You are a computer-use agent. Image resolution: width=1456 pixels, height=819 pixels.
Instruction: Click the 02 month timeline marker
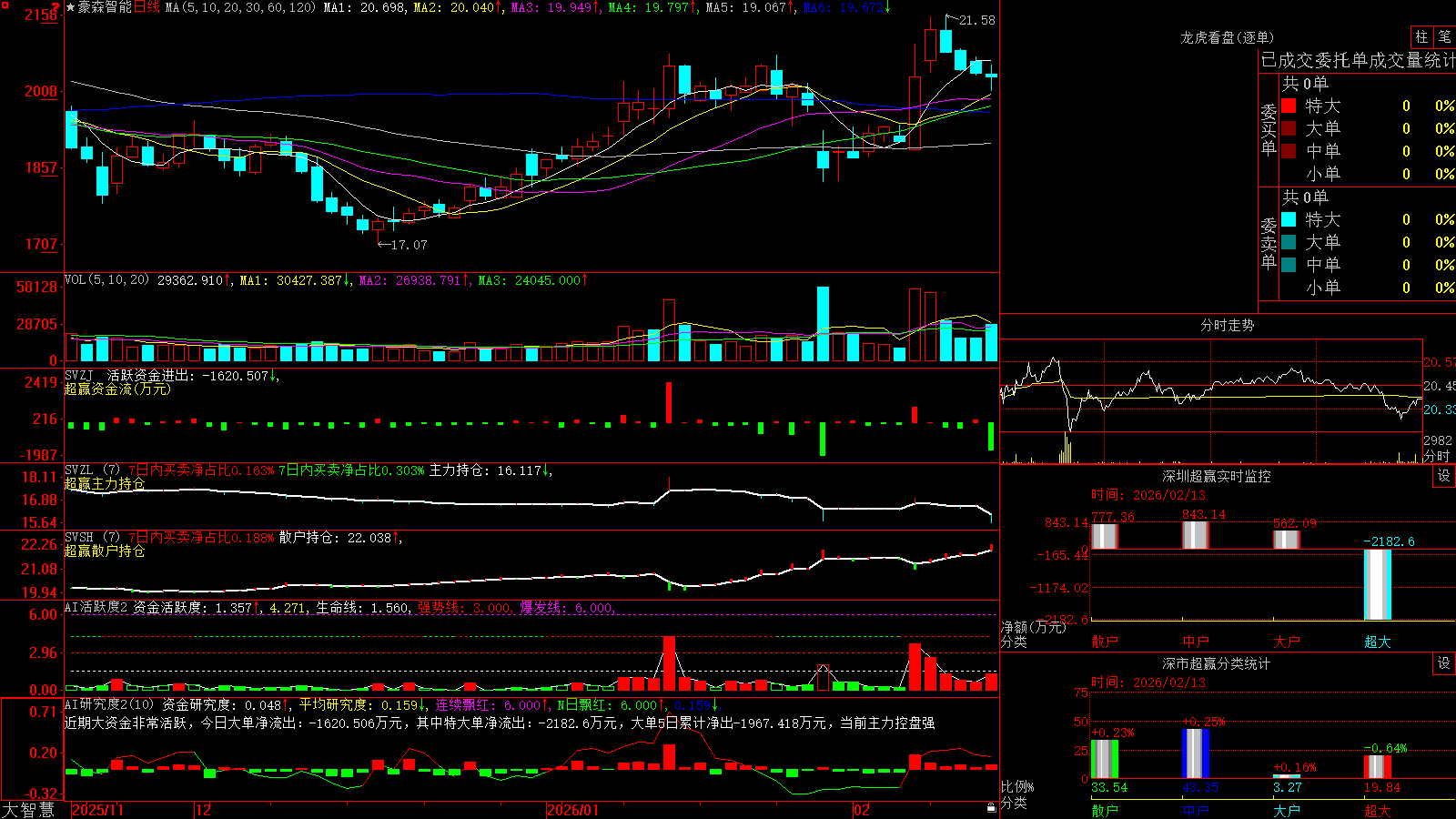(862, 810)
